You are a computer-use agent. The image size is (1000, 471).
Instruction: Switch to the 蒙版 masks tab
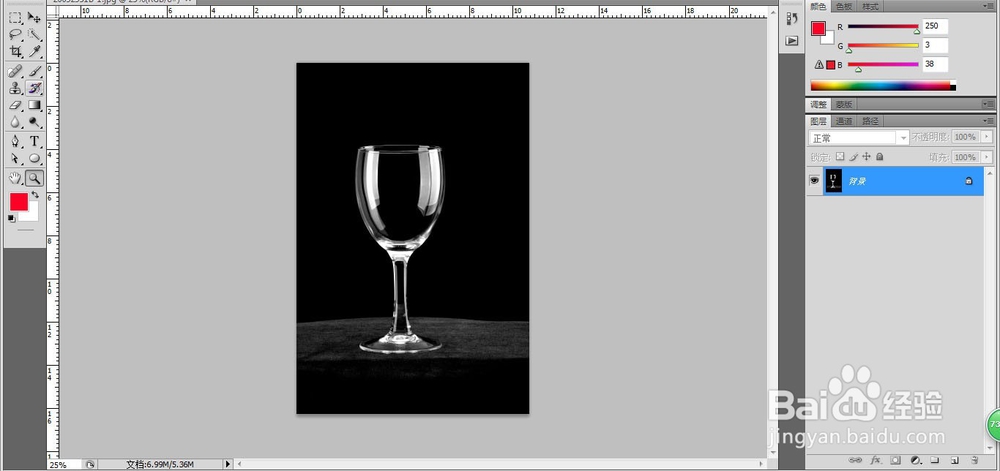click(x=844, y=104)
